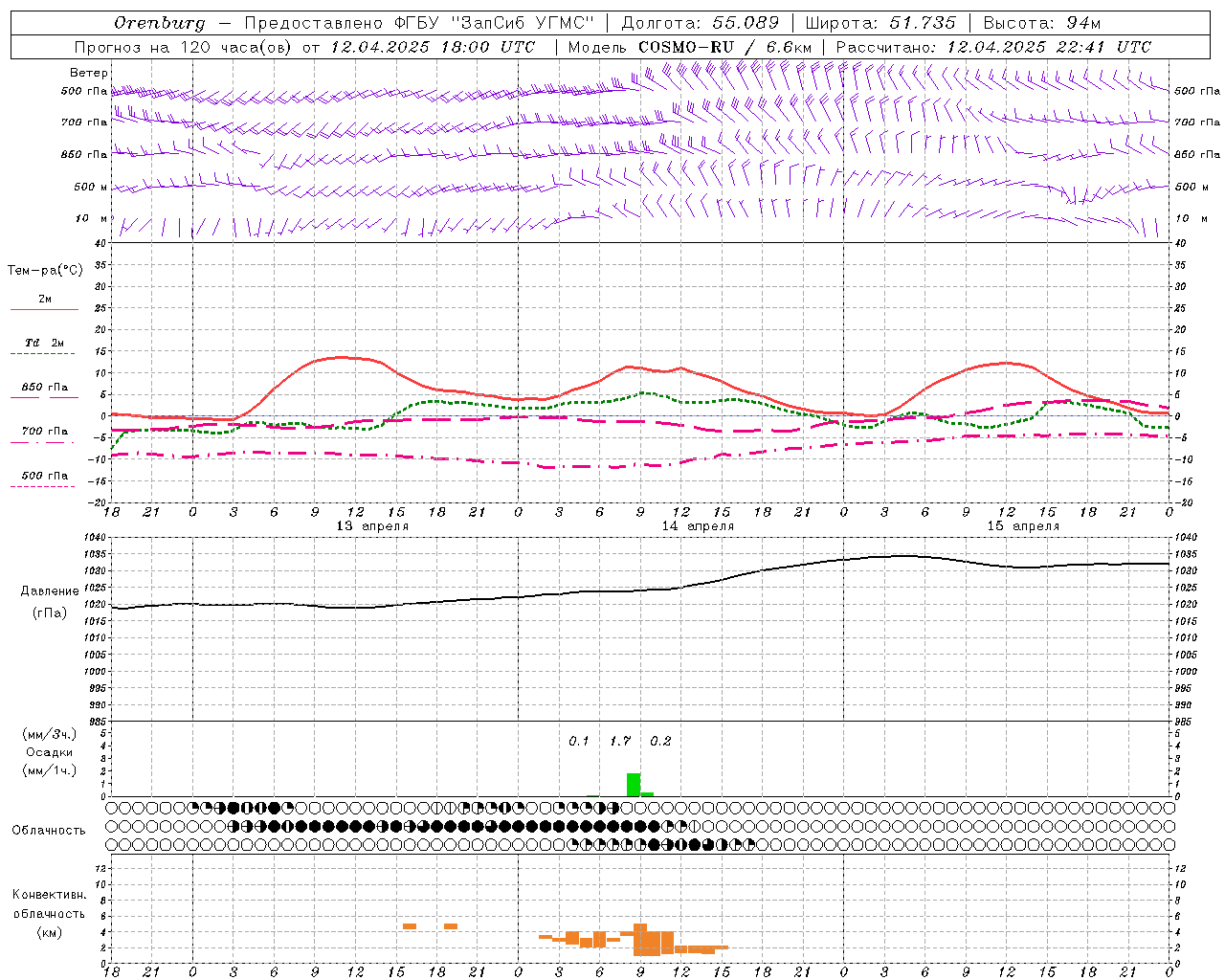1225x980 pixels.
Task: Click the Конвективн. label
Action: 50,895
